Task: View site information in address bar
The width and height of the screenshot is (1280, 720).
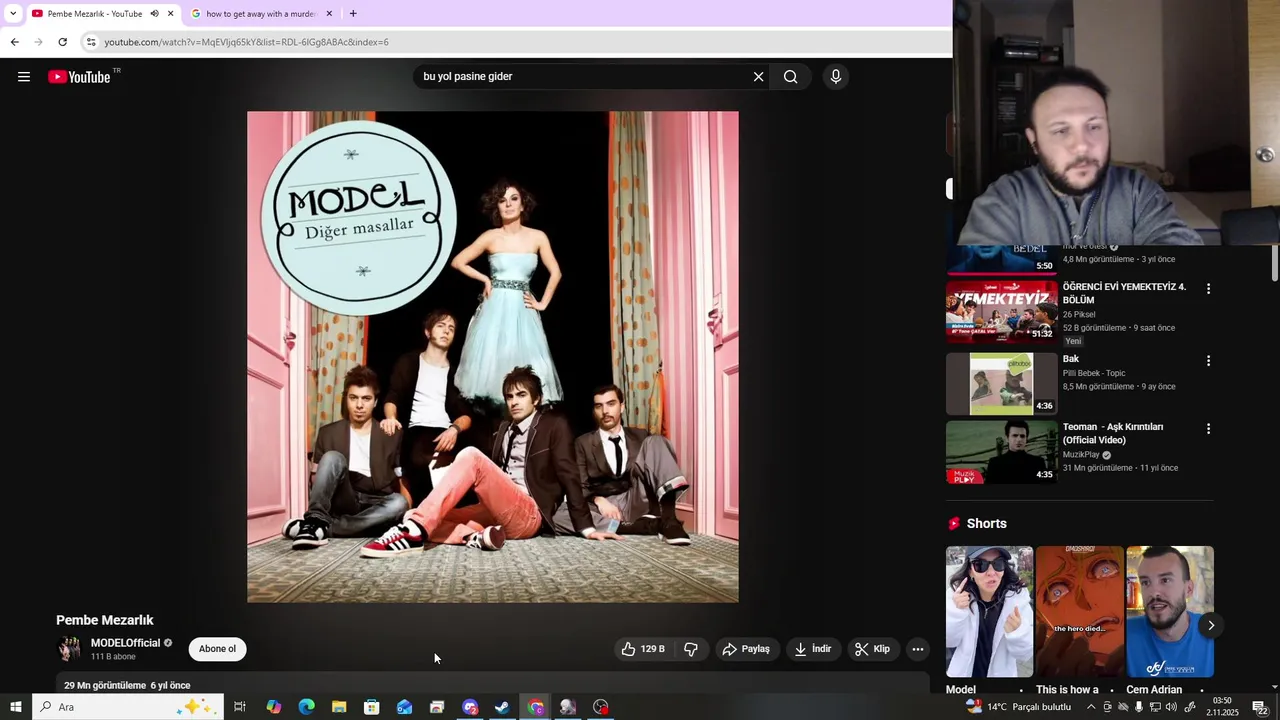Action: (x=90, y=42)
